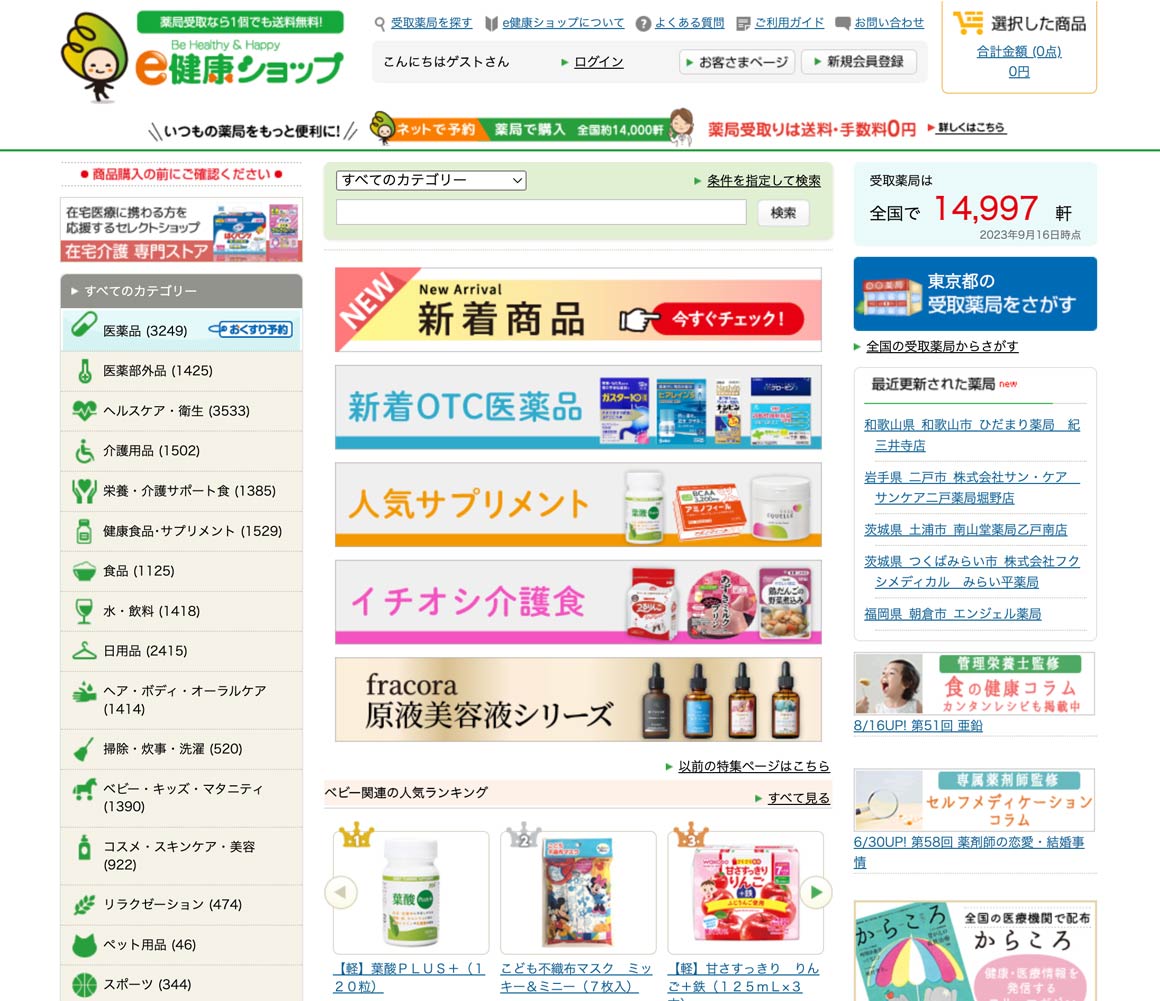The height and width of the screenshot is (1001, 1160).
Task: Expand the すべてのカテゴリー sidebar header
Action: (181, 291)
